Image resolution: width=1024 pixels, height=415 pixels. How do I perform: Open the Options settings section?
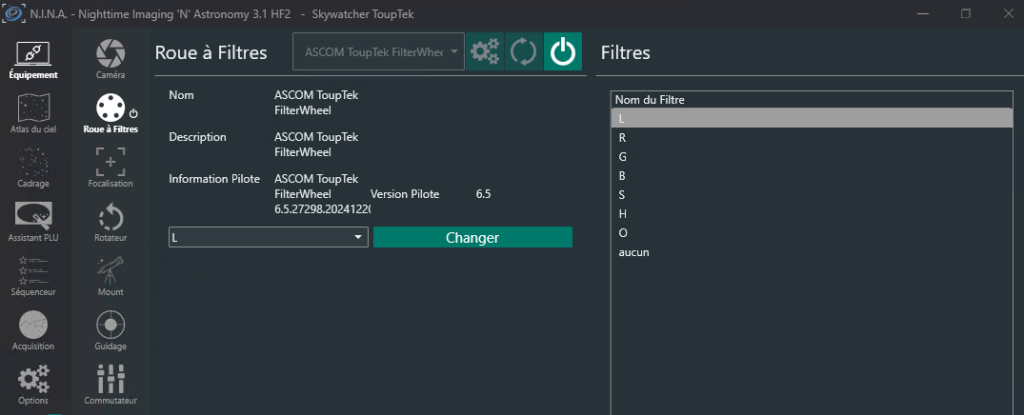pos(33,386)
